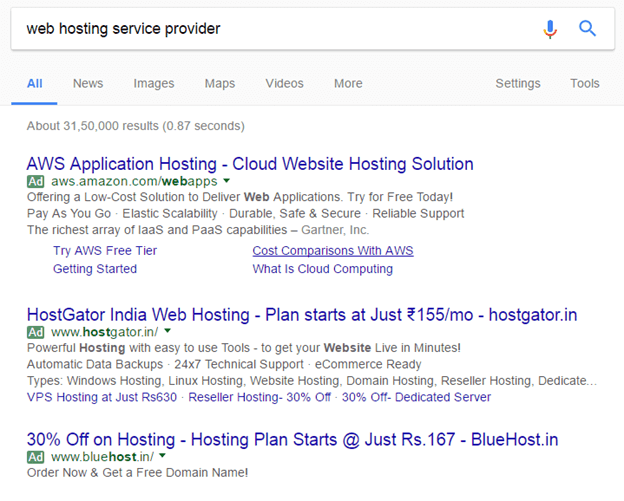Screen dimensions: 624x501
Task: Click the voice search microphone icon
Action: (x=550, y=29)
